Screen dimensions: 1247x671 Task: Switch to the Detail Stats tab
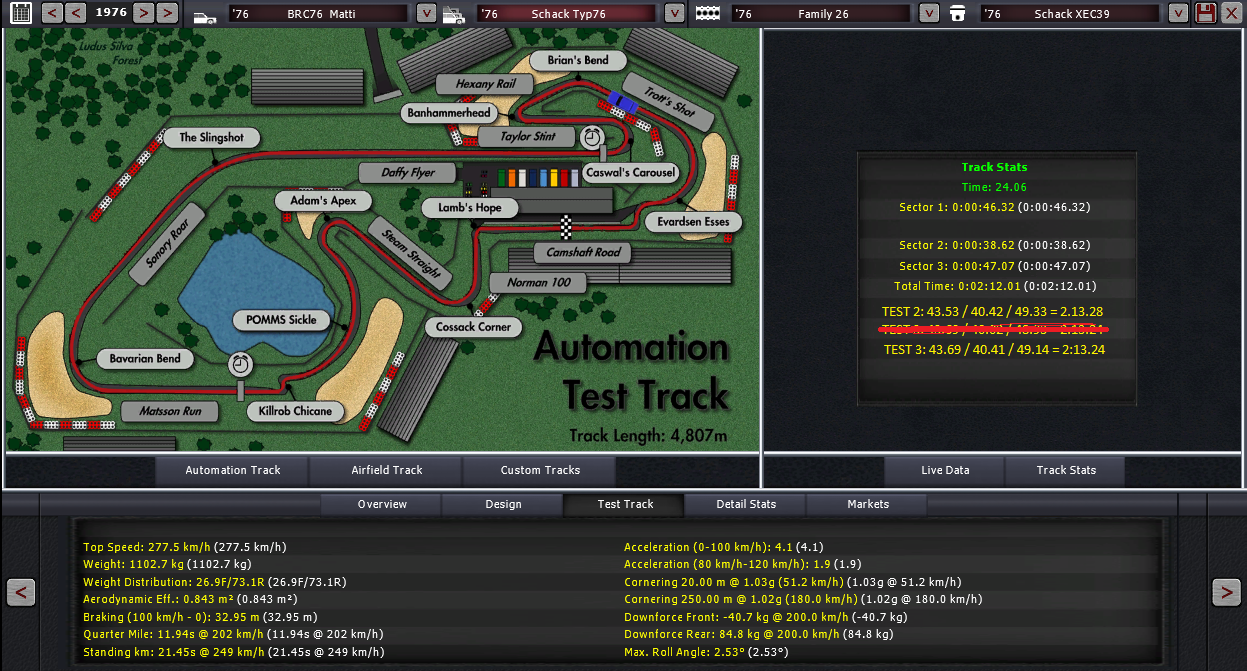click(x=746, y=504)
